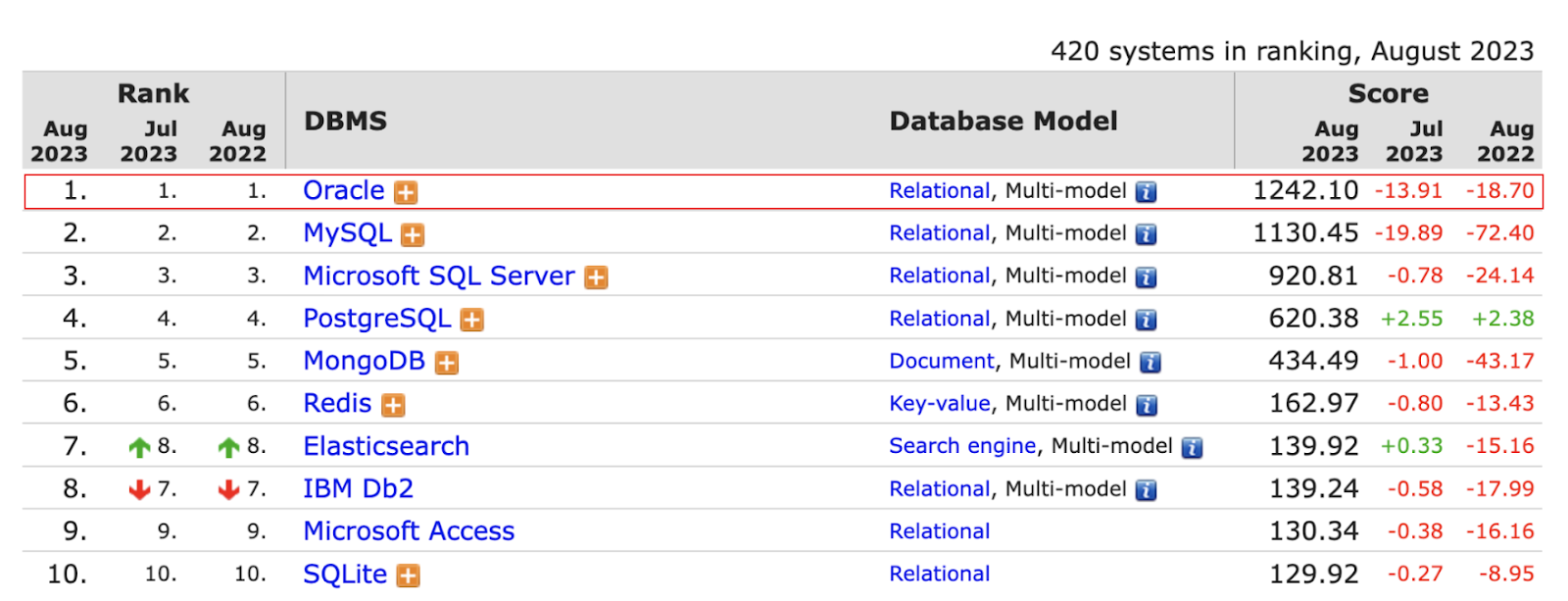
Task: Click the Relational link in MySQL's row
Action: click(940, 233)
